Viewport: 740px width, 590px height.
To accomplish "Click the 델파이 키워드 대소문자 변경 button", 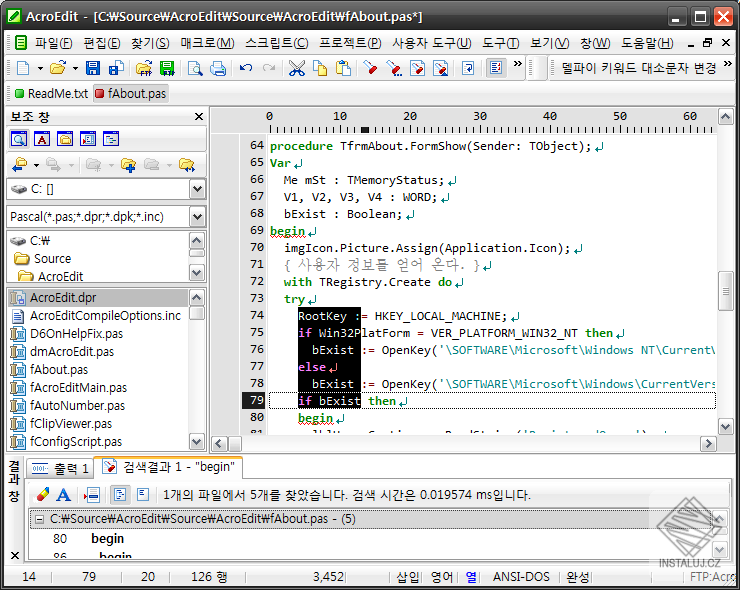I will pyautogui.click(x=639, y=68).
